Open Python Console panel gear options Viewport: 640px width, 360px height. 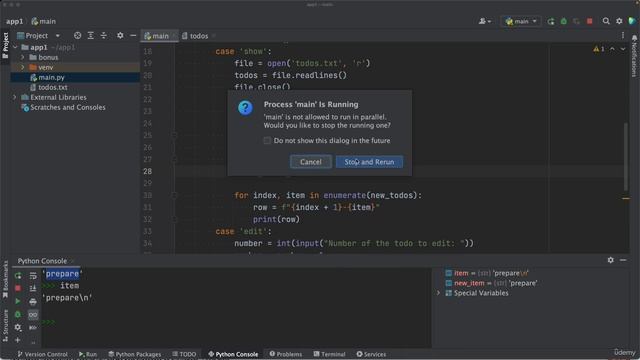[610, 260]
